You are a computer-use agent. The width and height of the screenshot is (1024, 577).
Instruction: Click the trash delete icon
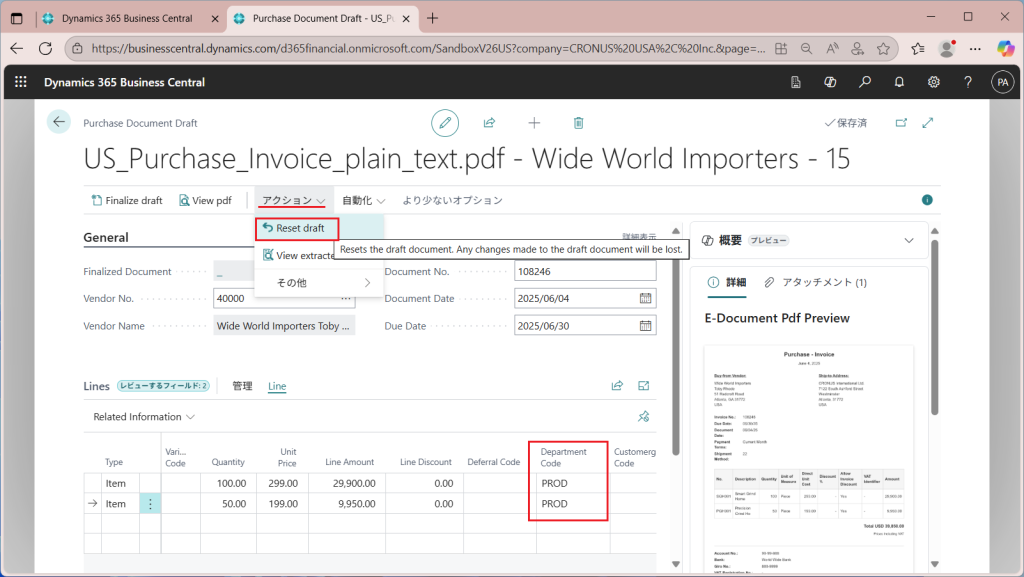(578, 123)
